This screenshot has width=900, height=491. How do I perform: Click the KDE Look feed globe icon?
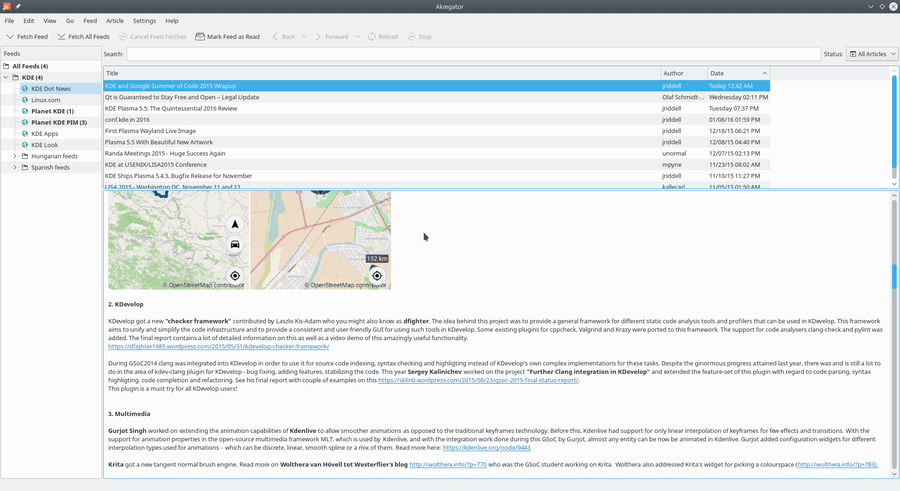pos(25,145)
